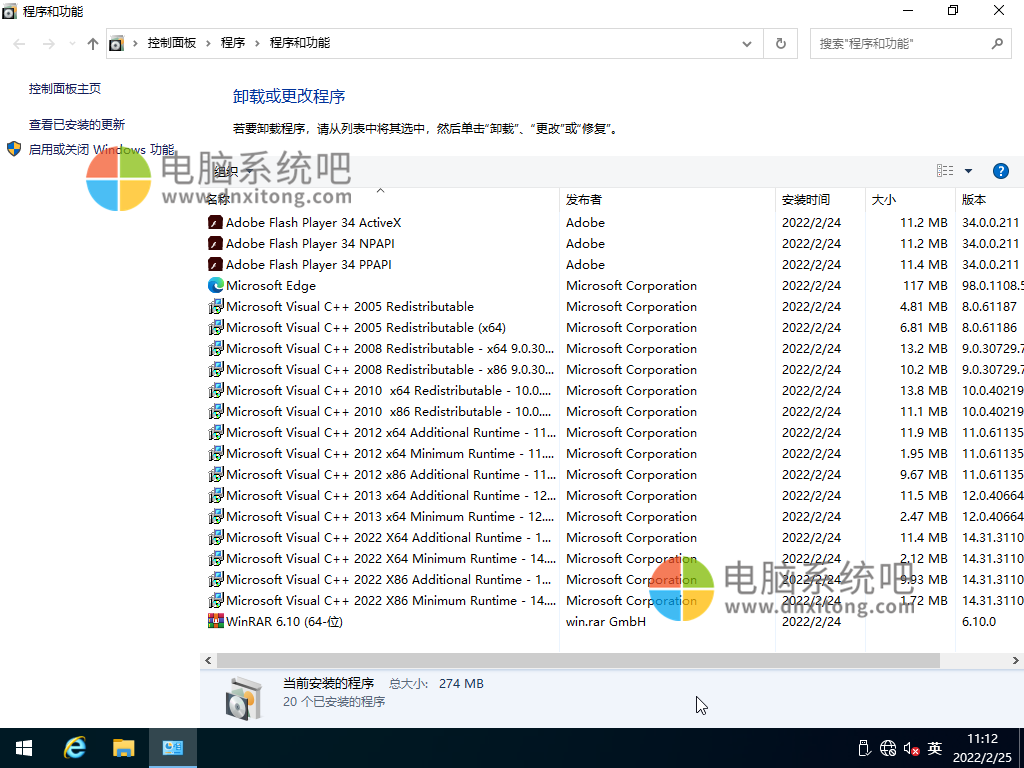Click the refresh button in address bar
Viewport: 1024px width, 768px height.
[781, 44]
